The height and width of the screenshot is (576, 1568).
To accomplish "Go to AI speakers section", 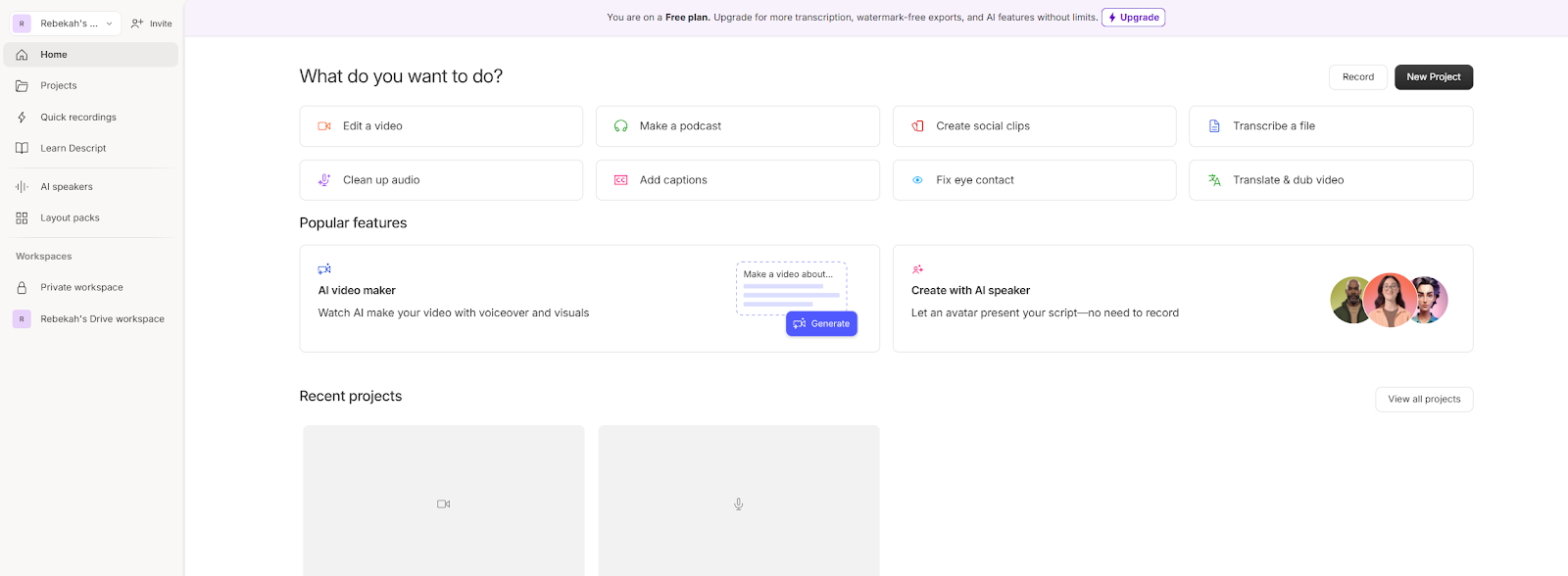I will coord(91,187).
